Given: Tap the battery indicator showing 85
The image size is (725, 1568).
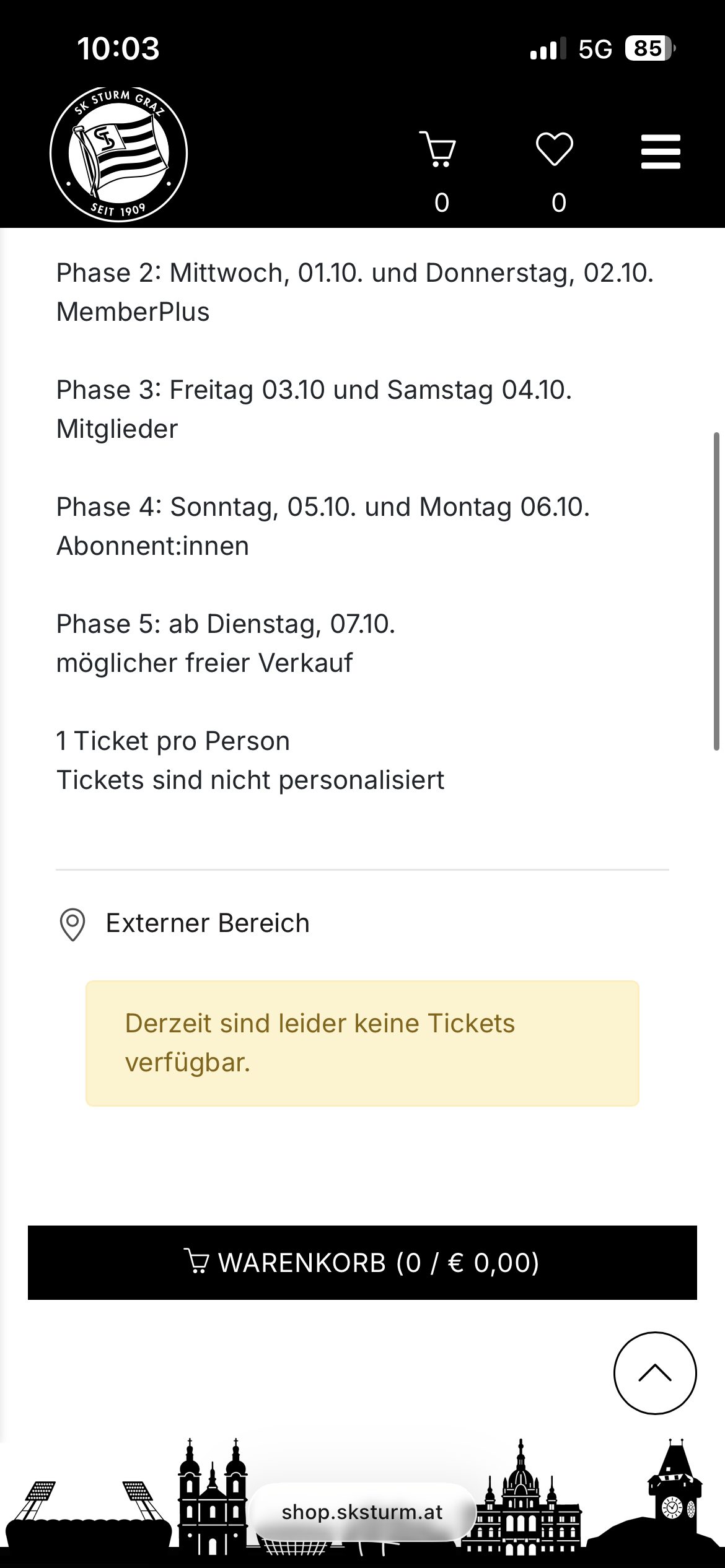Looking at the screenshot, I should coord(649,48).
